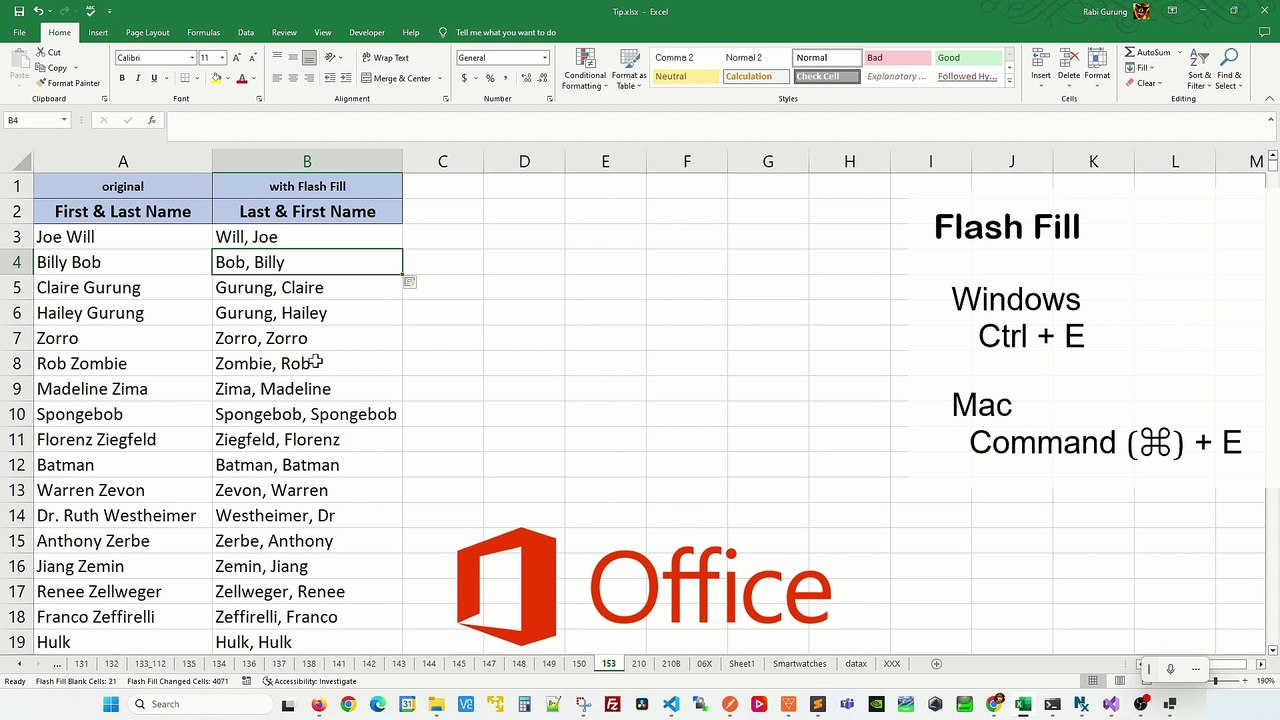Open the Orientation text-angle icon

click(331, 57)
